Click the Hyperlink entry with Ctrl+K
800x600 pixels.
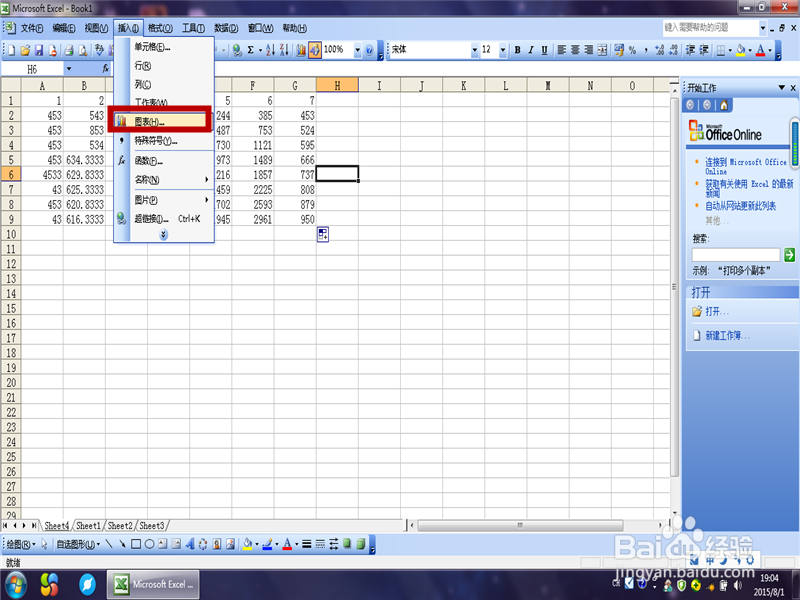pos(164,219)
